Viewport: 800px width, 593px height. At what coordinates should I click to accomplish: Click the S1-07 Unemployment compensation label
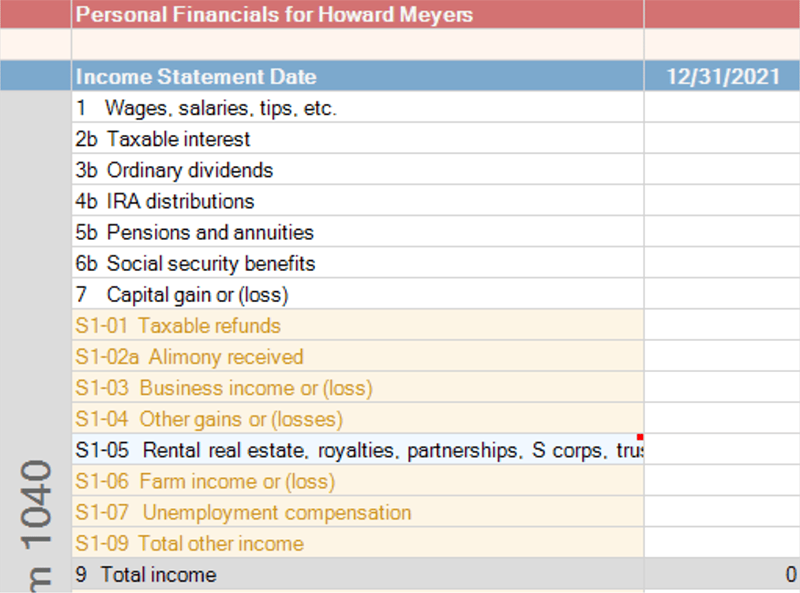click(243, 512)
